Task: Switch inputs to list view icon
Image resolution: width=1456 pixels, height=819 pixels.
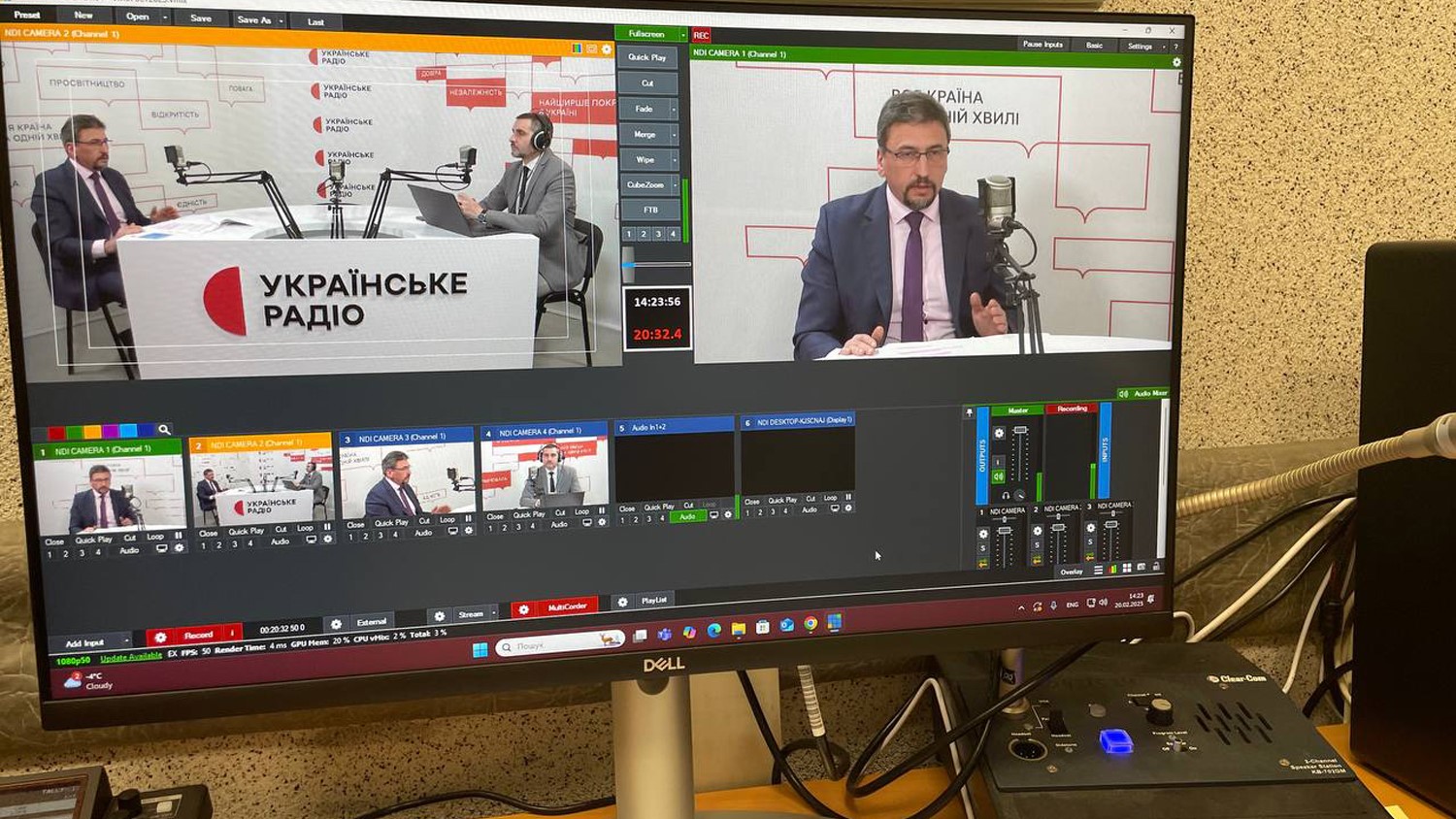Action: (x=1098, y=571)
